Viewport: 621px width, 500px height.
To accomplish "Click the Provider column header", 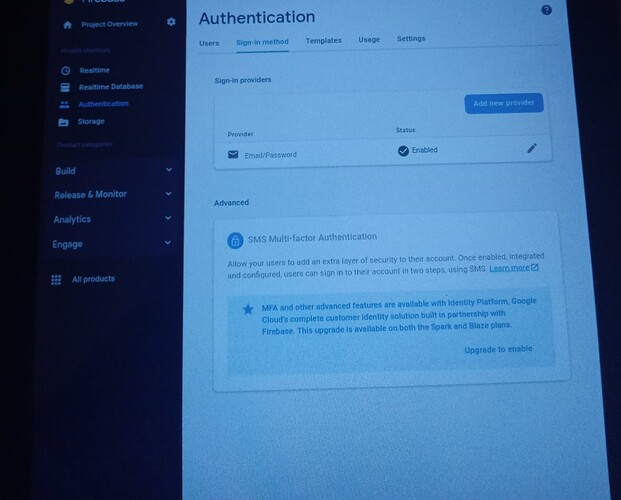I will pyautogui.click(x=240, y=134).
